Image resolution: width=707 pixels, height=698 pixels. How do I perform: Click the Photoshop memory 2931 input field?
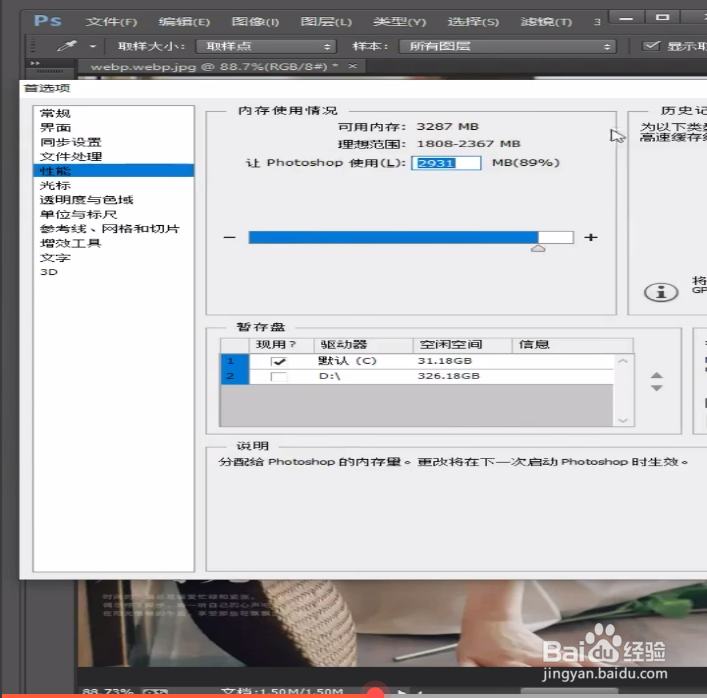pyautogui.click(x=446, y=163)
